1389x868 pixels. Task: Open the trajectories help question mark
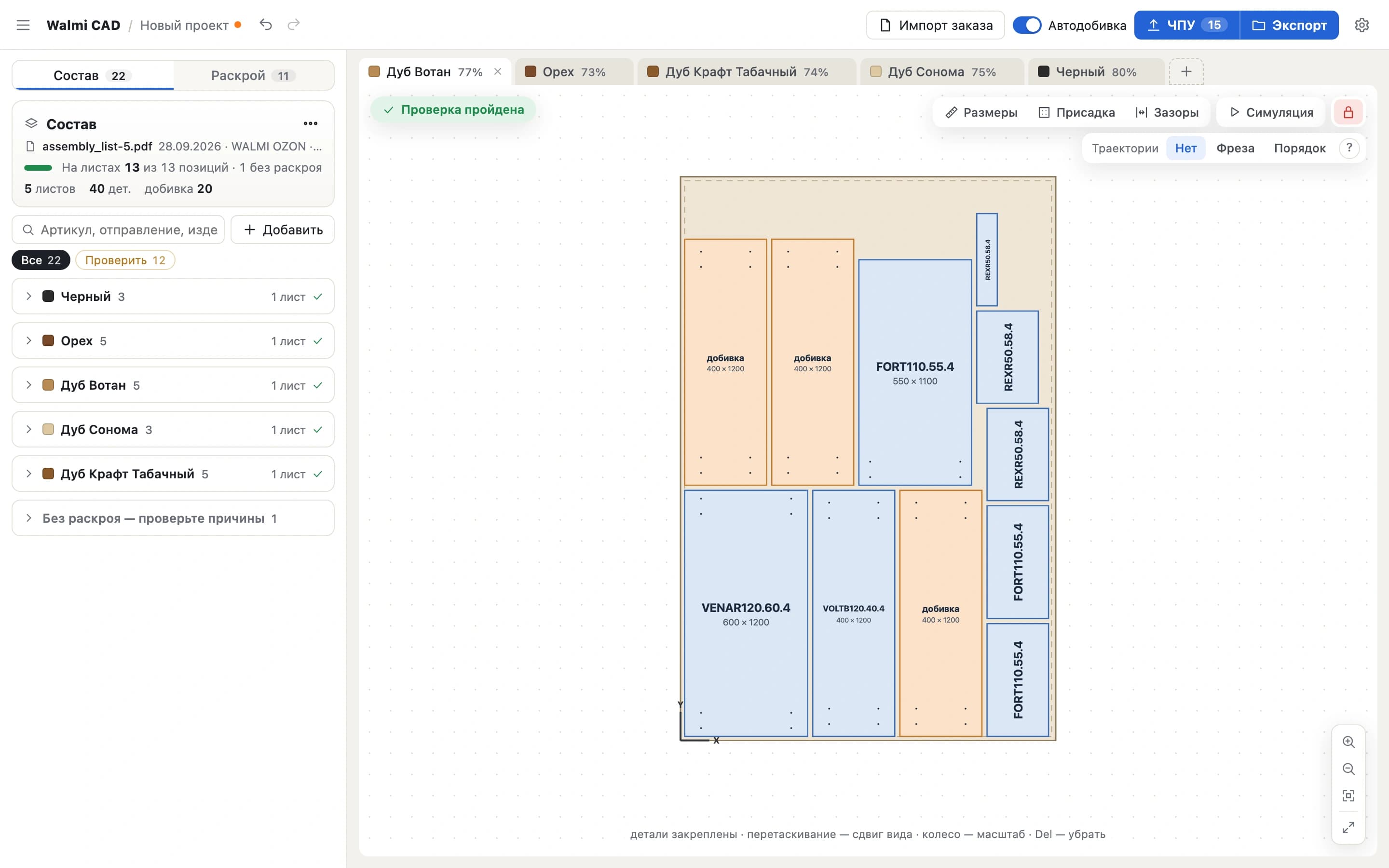click(1349, 148)
